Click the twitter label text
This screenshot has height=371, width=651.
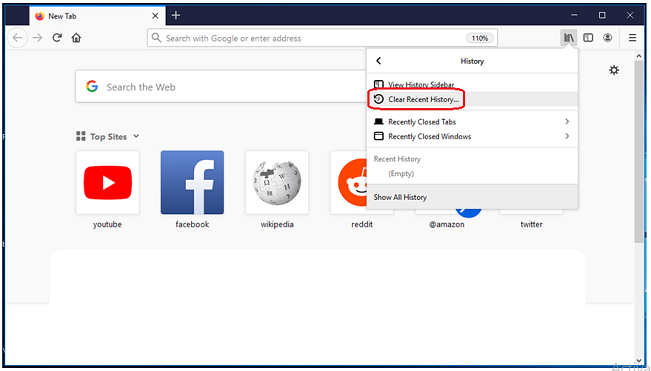pyautogui.click(x=531, y=225)
